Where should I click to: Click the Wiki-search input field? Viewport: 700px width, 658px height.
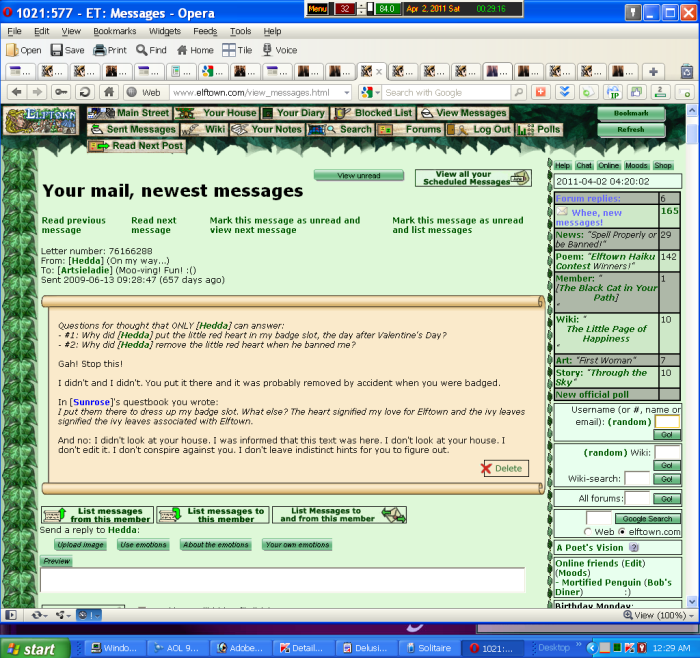637,478
